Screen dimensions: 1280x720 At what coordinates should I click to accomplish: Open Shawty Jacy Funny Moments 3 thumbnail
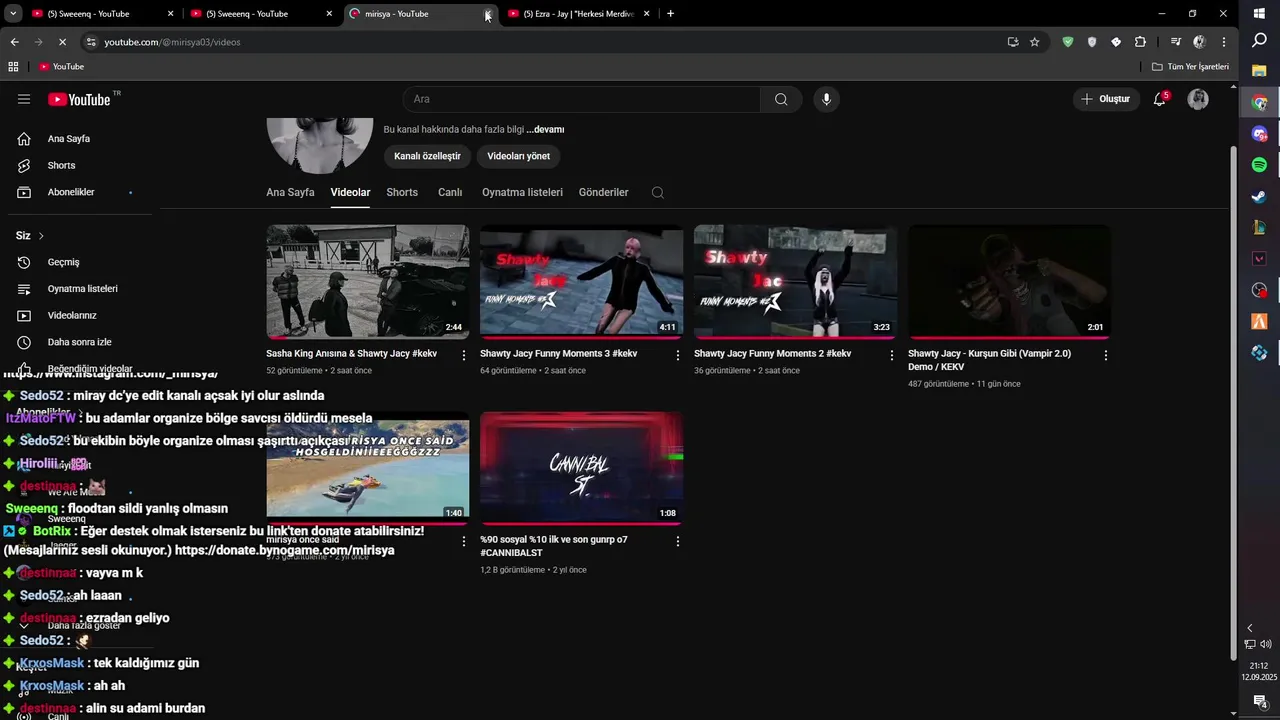coord(581,281)
